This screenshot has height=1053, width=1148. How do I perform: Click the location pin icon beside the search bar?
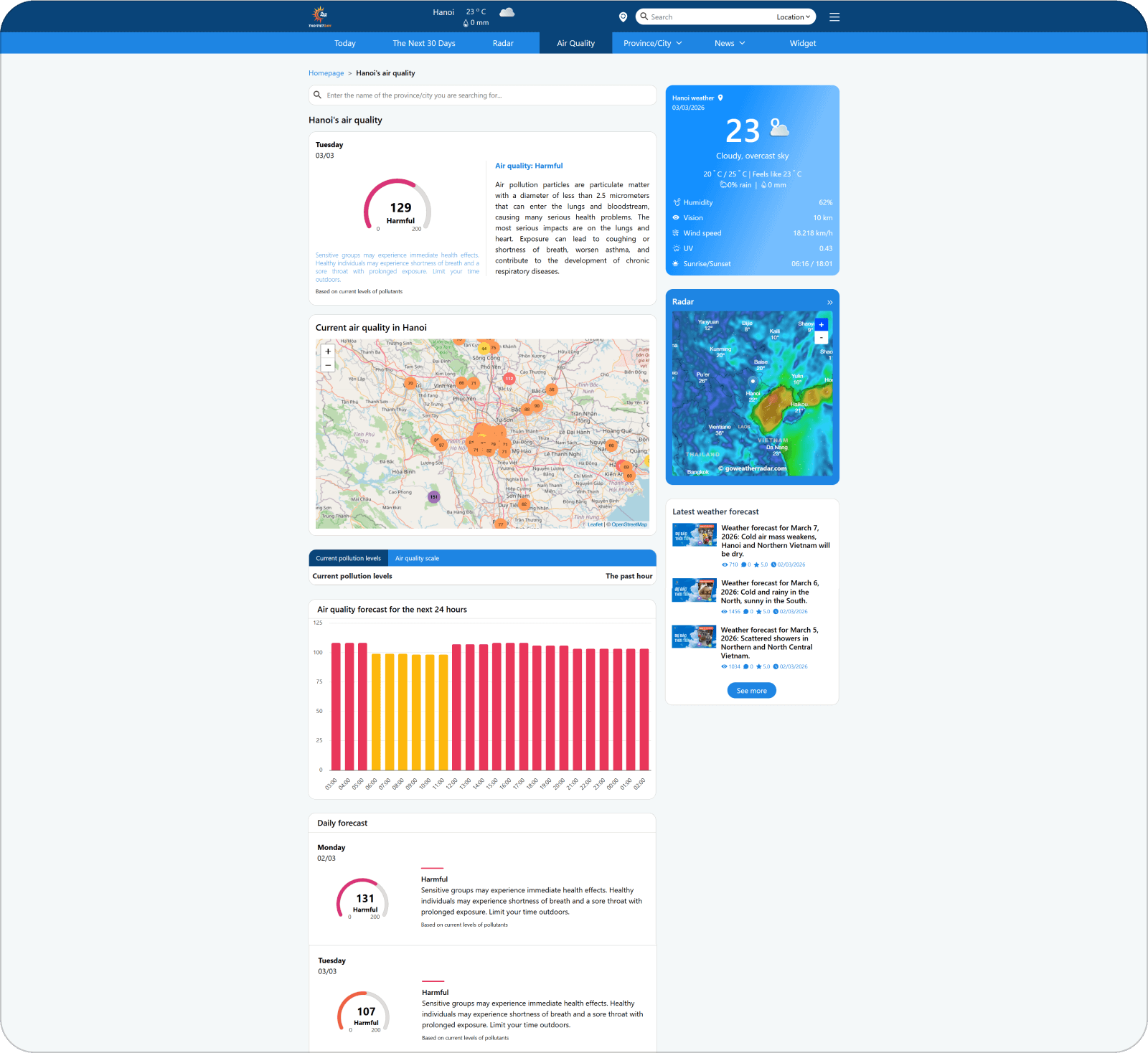pos(622,16)
